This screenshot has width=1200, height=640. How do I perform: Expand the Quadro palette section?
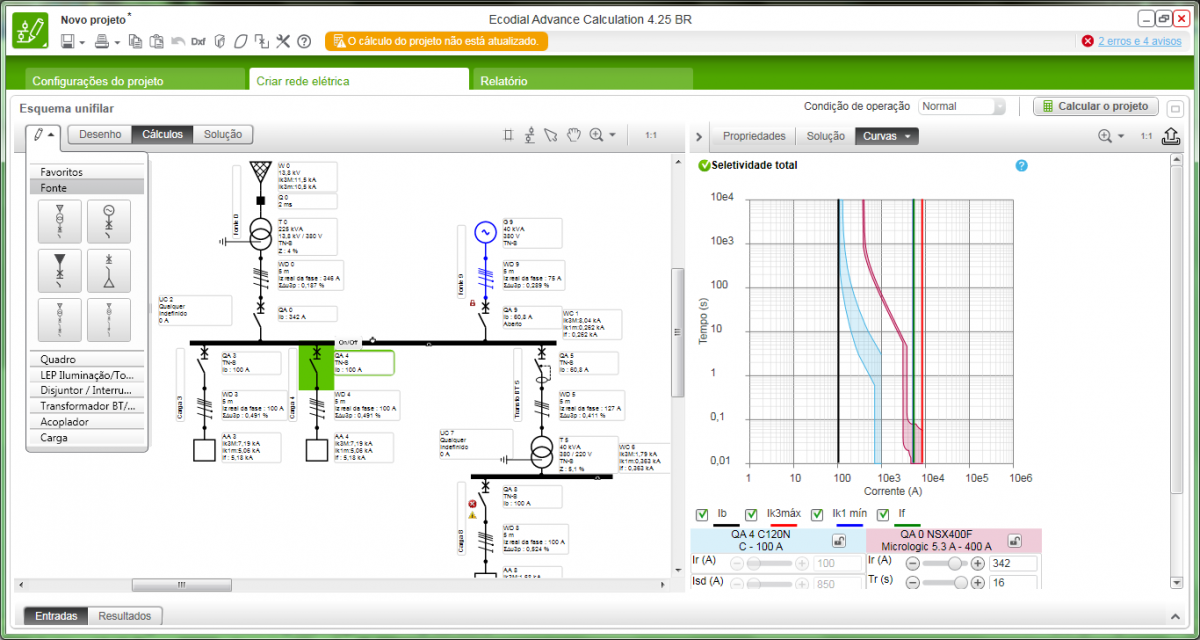(87, 359)
